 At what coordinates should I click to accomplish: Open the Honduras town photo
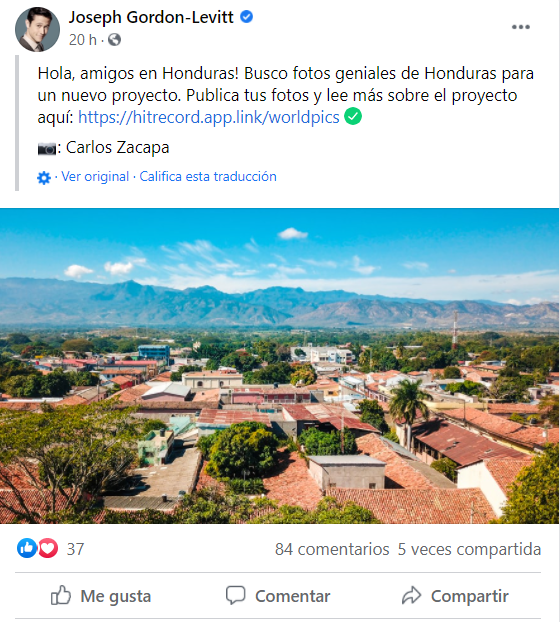point(280,366)
